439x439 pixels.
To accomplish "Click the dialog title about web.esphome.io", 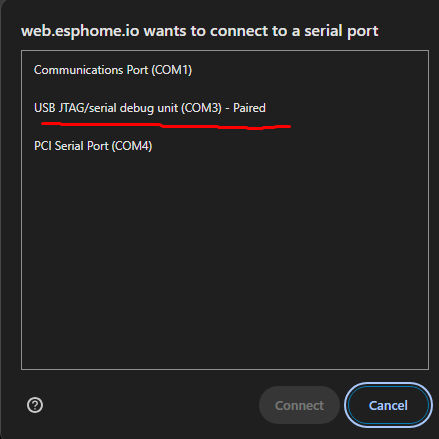I will pos(199,31).
